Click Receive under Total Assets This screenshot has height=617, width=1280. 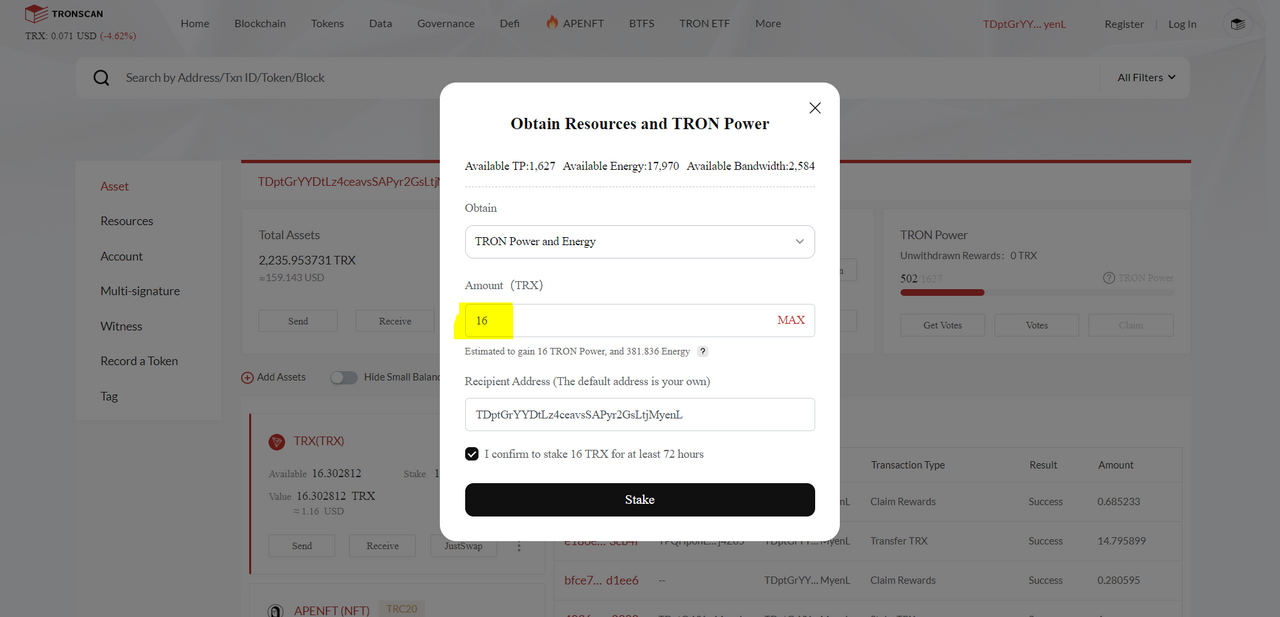pos(395,321)
